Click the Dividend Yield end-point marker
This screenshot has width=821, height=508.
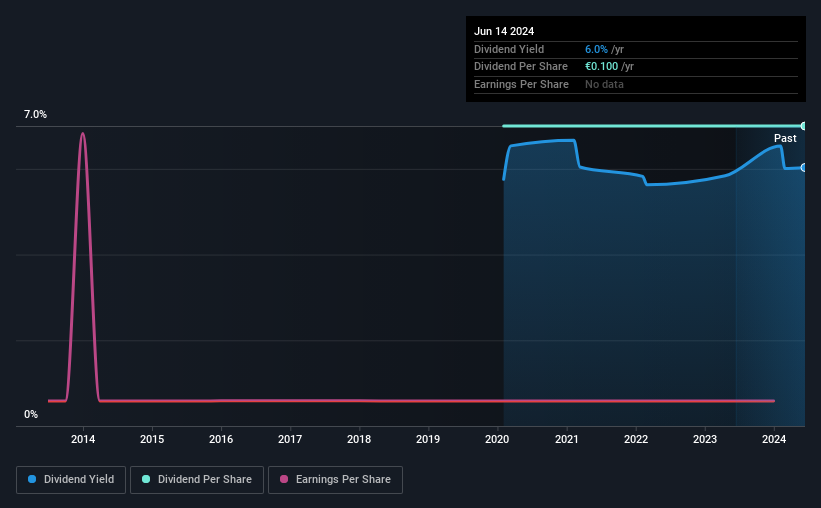pyautogui.click(x=804, y=168)
